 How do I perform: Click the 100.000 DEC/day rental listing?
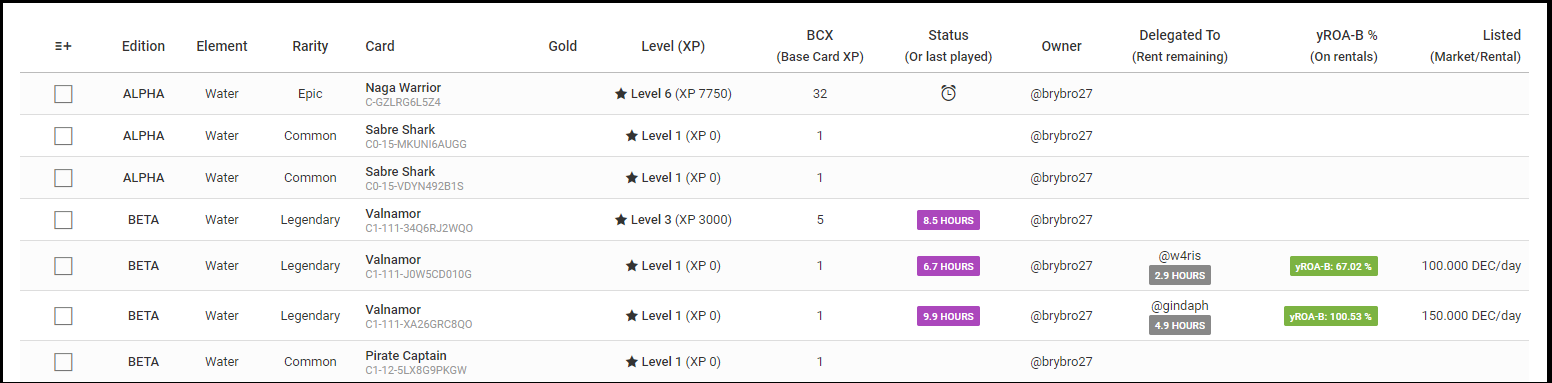coord(1471,266)
